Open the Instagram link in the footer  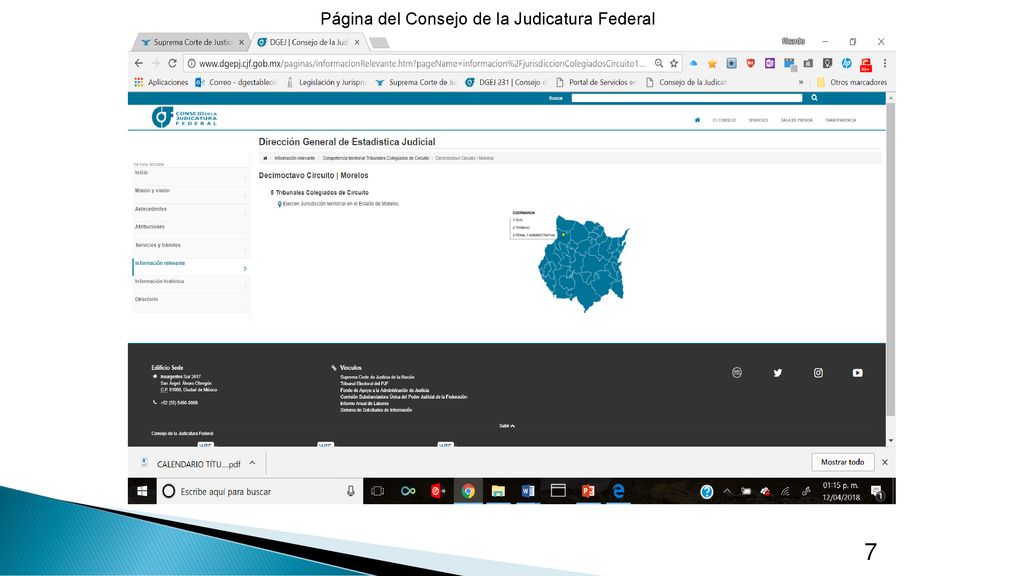point(818,373)
